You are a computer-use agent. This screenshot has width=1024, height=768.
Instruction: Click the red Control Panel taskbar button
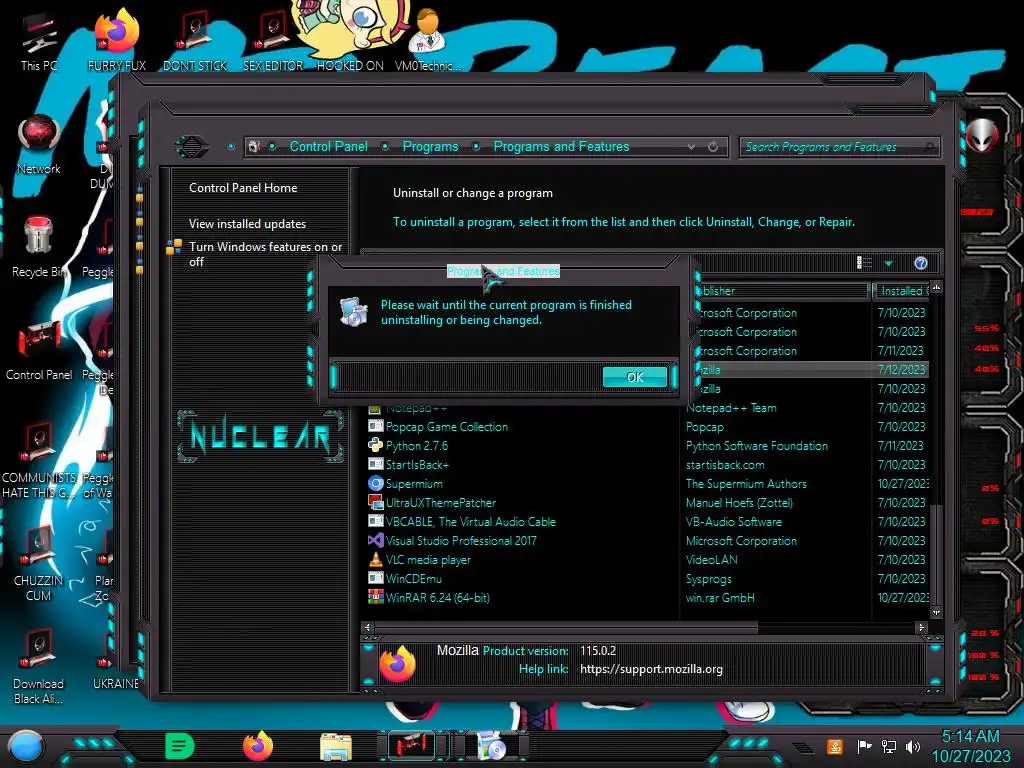(411, 745)
